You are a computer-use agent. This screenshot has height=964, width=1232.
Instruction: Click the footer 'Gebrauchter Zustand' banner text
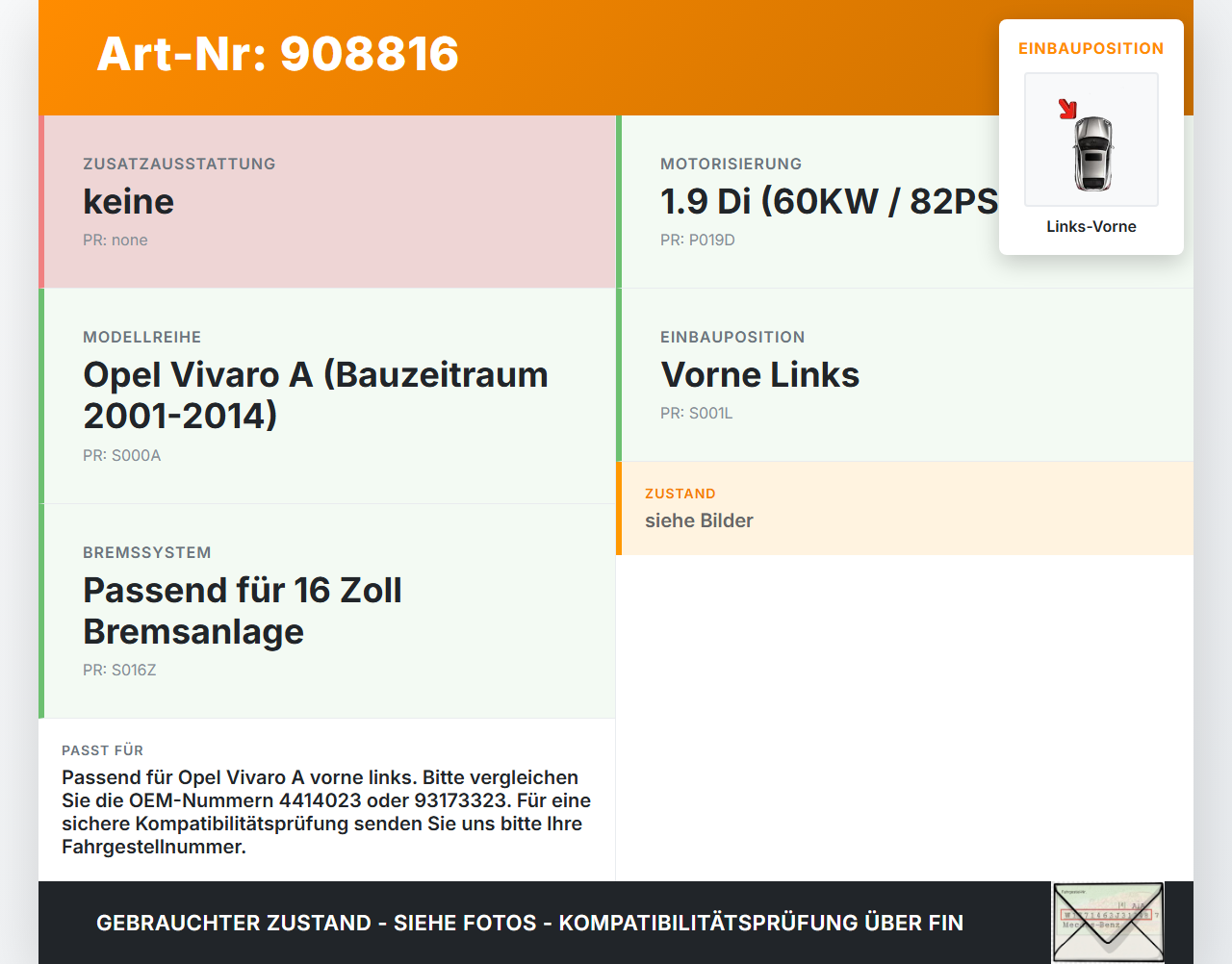click(529, 923)
